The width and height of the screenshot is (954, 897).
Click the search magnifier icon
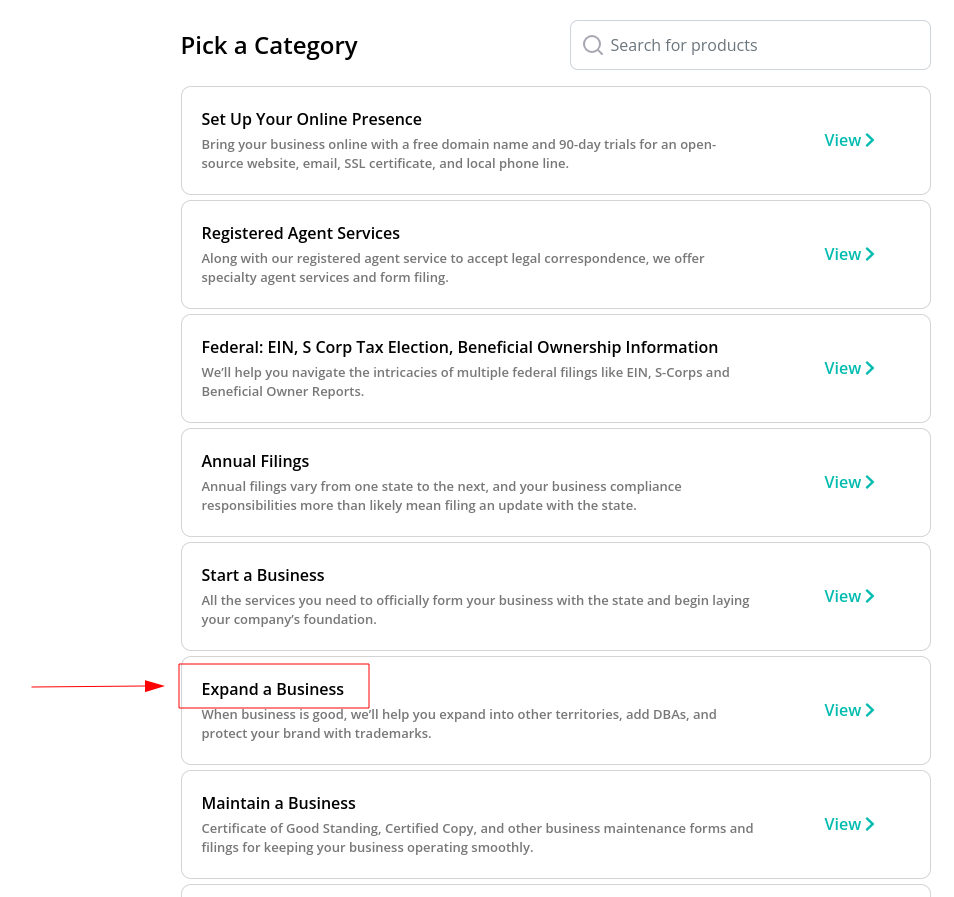click(592, 45)
